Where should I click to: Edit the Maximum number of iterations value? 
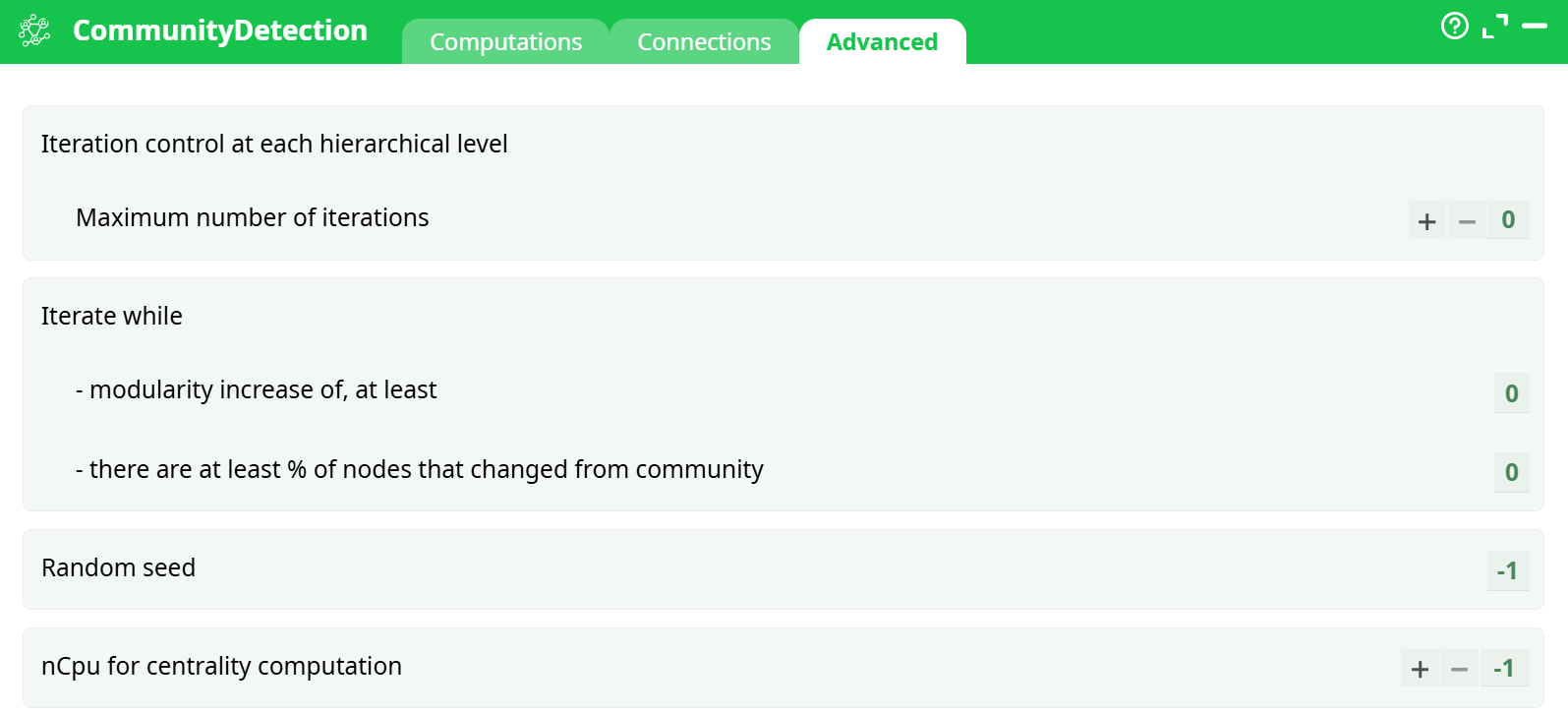[1508, 220]
